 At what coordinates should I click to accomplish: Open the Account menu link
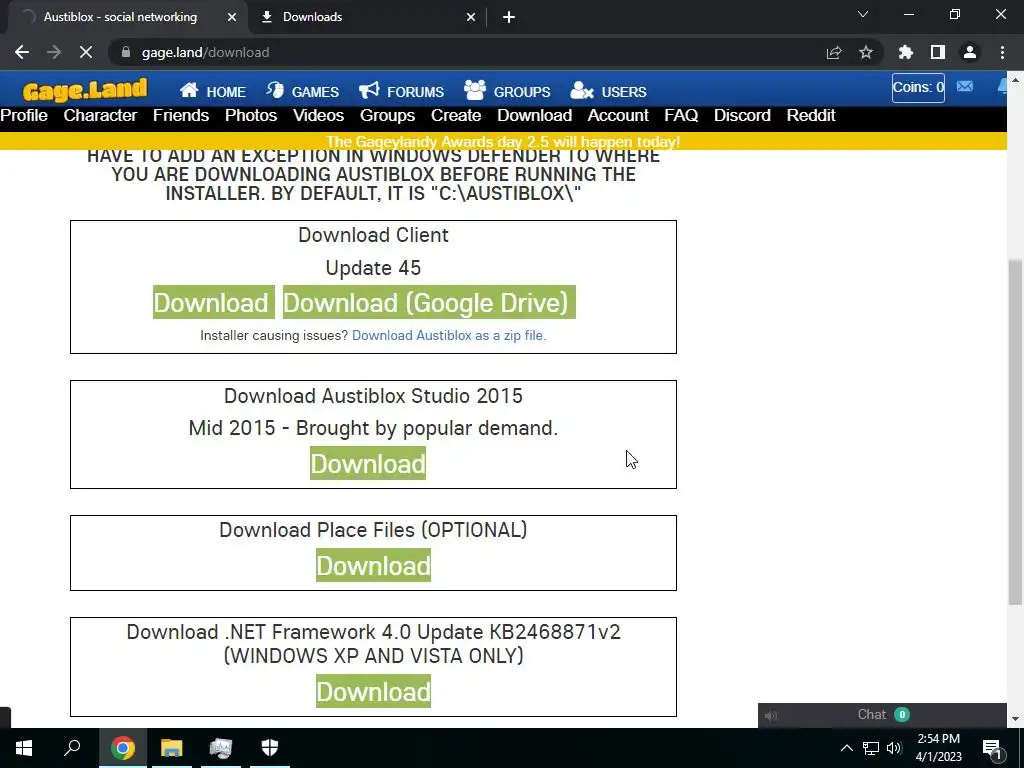[x=618, y=116]
